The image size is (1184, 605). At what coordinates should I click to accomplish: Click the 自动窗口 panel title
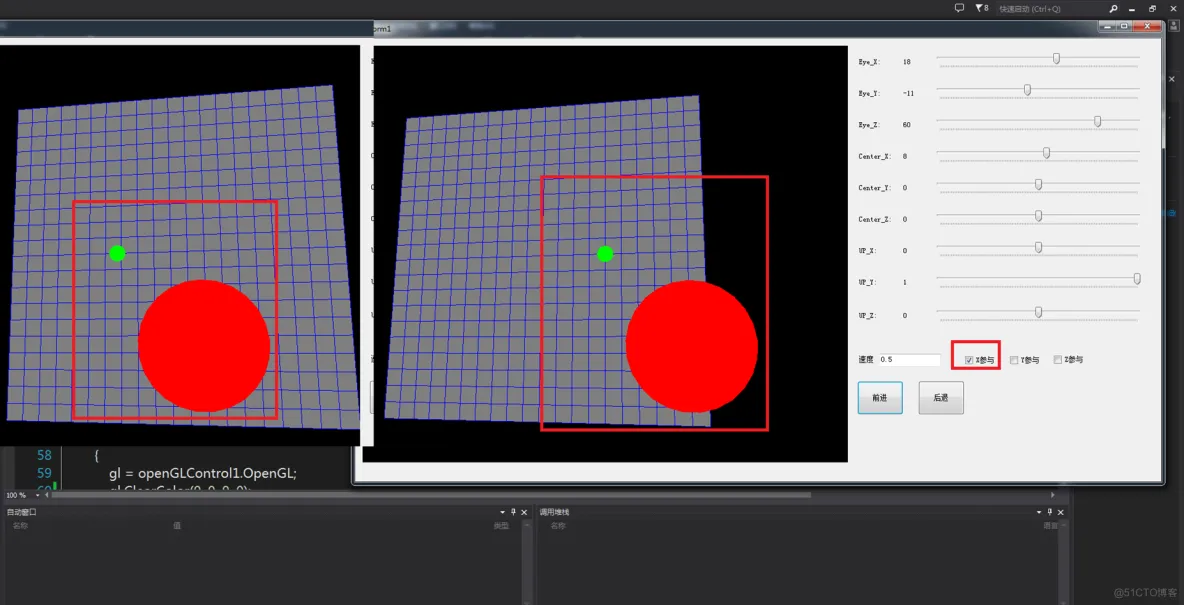(x=22, y=512)
